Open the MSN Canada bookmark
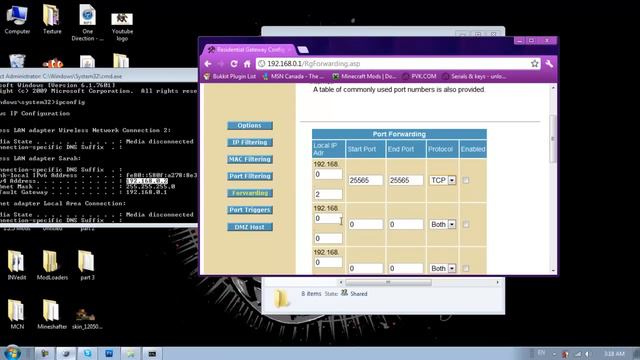Screen dimensions: 640x360 (x=293, y=76)
